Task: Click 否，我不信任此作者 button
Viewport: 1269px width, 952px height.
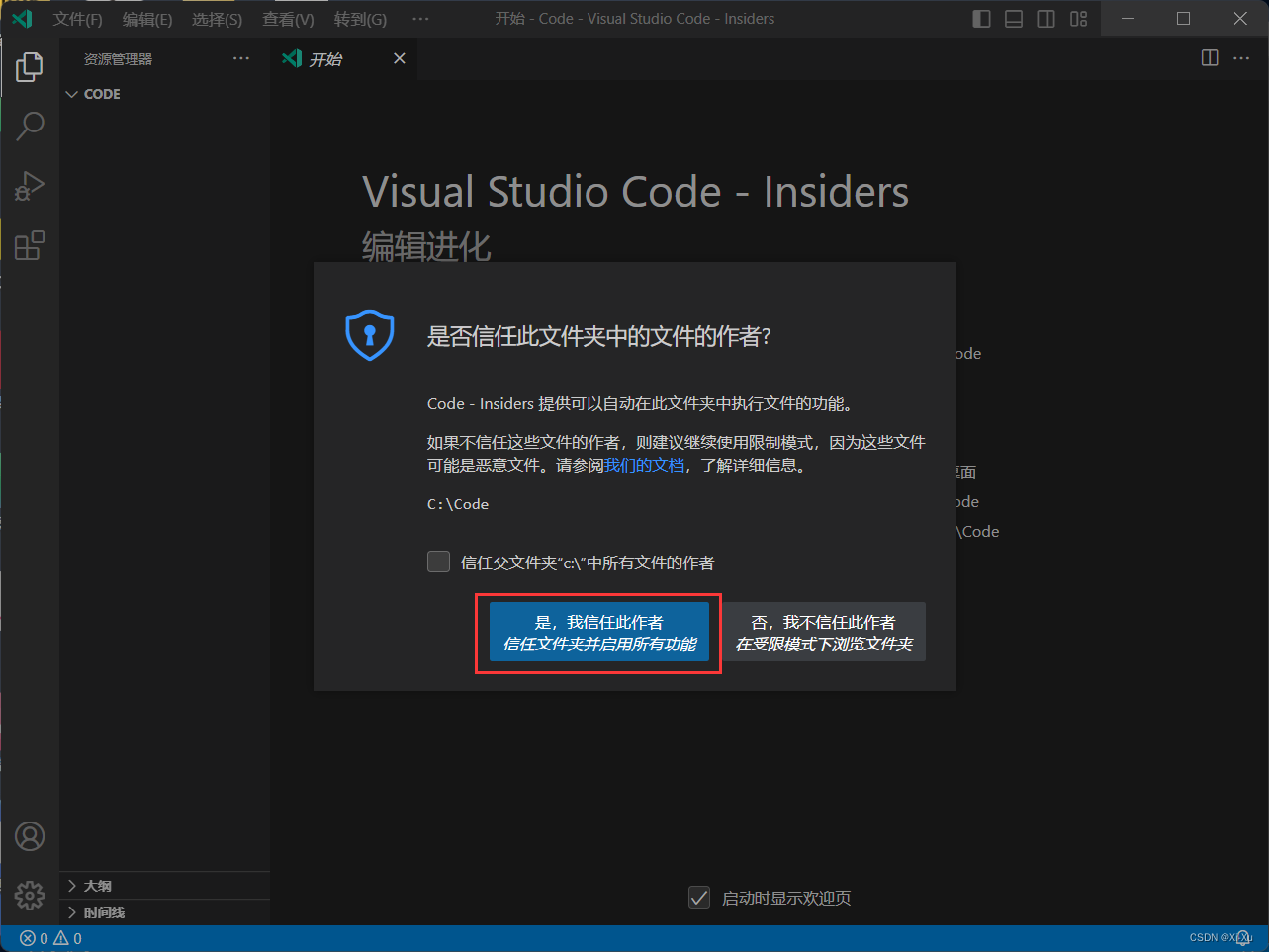Action: (x=823, y=633)
